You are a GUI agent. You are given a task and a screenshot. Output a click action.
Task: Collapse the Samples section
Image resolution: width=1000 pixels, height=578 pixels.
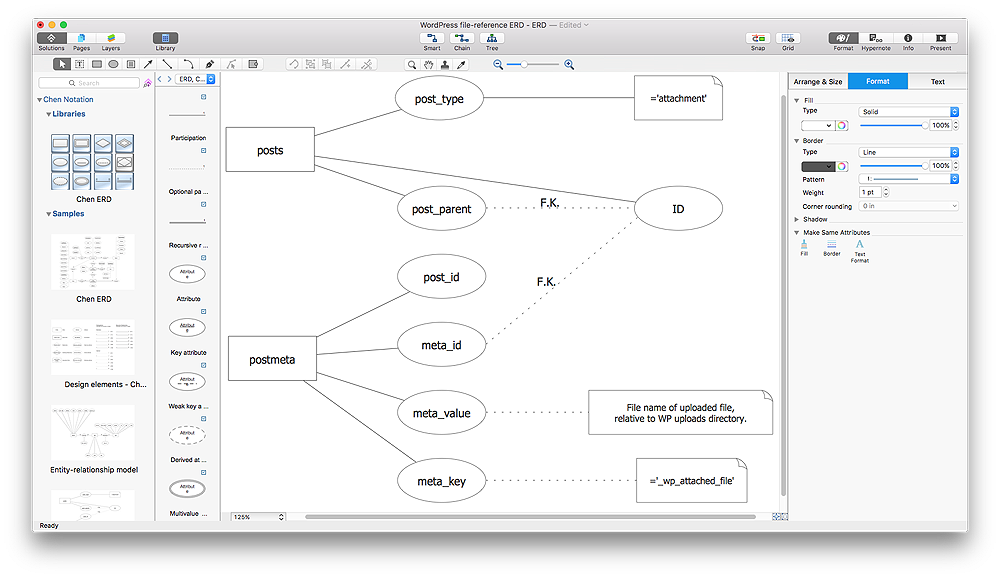pyautogui.click(x=48, y=214)
